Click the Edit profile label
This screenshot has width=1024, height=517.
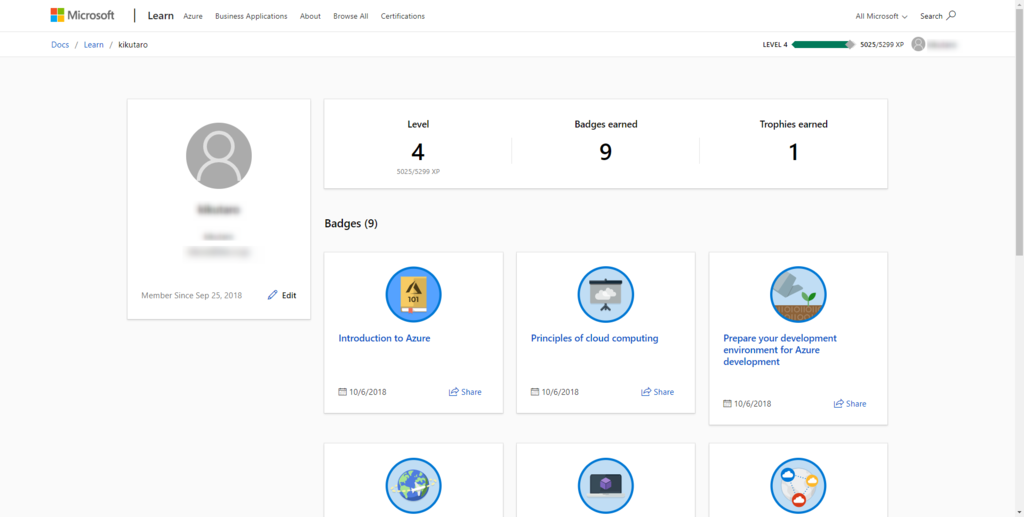point(289,295)
